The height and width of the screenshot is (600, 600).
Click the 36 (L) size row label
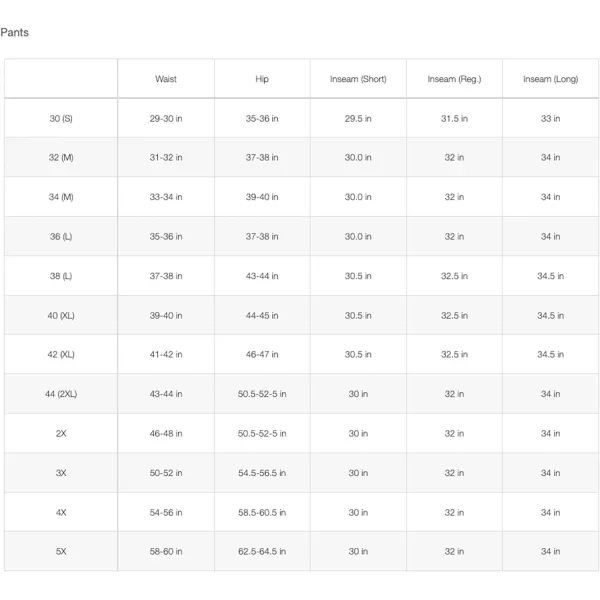pos(61,237)
